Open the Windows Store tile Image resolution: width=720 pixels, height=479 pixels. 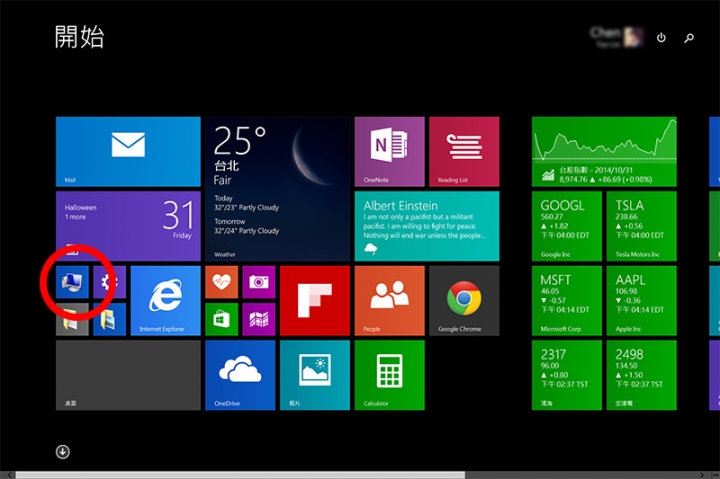point(221,319)
